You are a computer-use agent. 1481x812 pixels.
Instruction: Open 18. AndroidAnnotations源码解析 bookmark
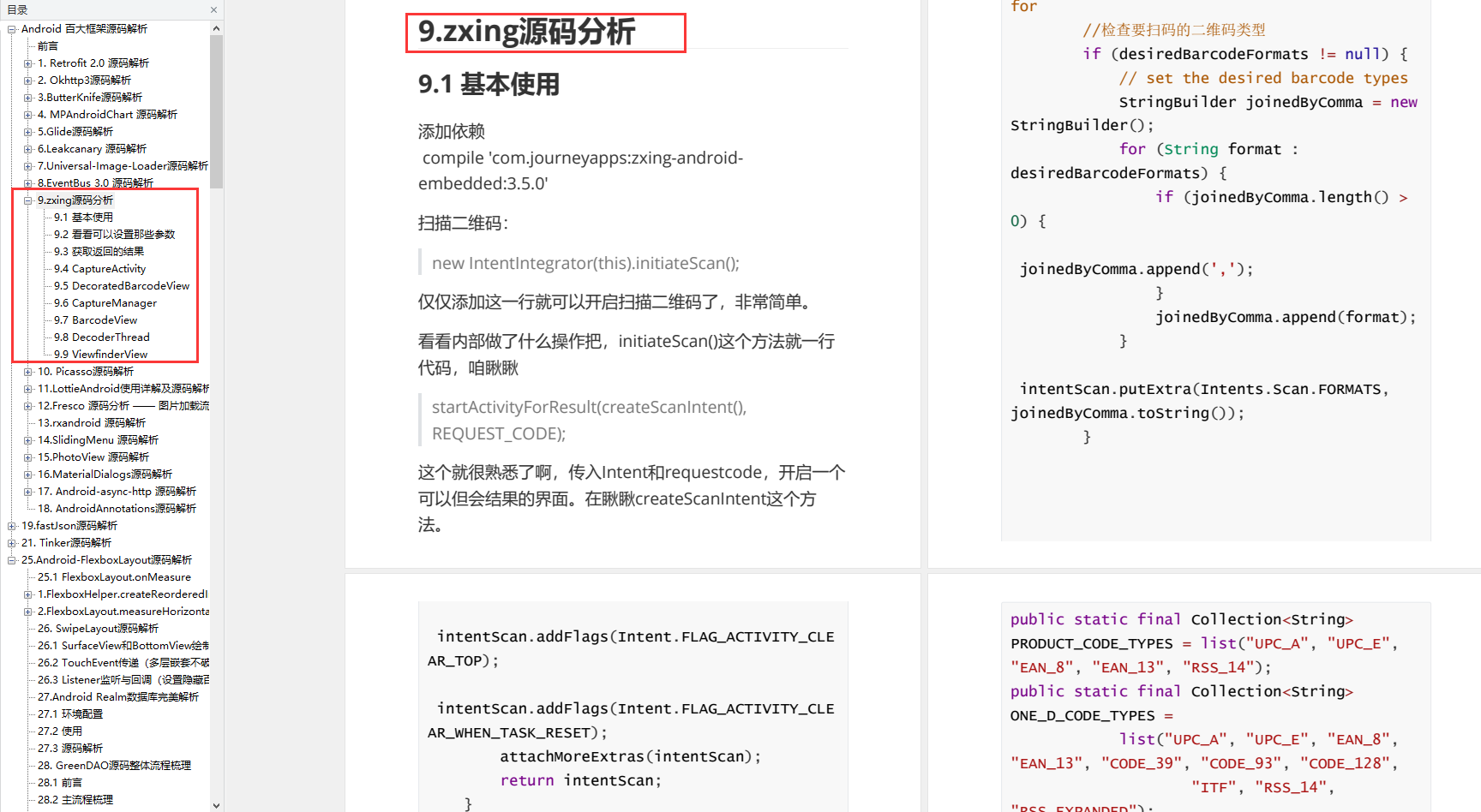117,509
